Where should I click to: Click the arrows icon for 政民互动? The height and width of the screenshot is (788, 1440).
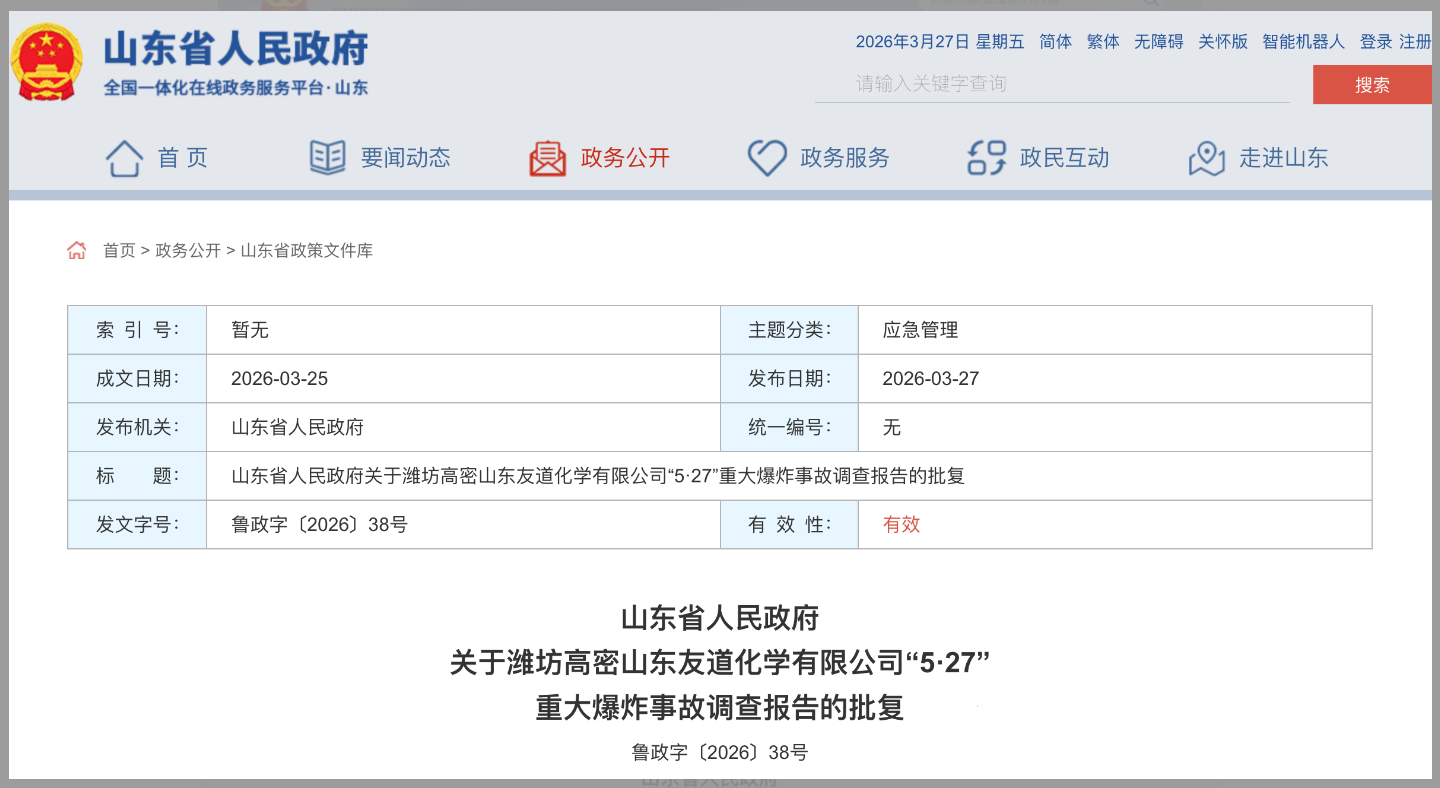pos(986,158)
